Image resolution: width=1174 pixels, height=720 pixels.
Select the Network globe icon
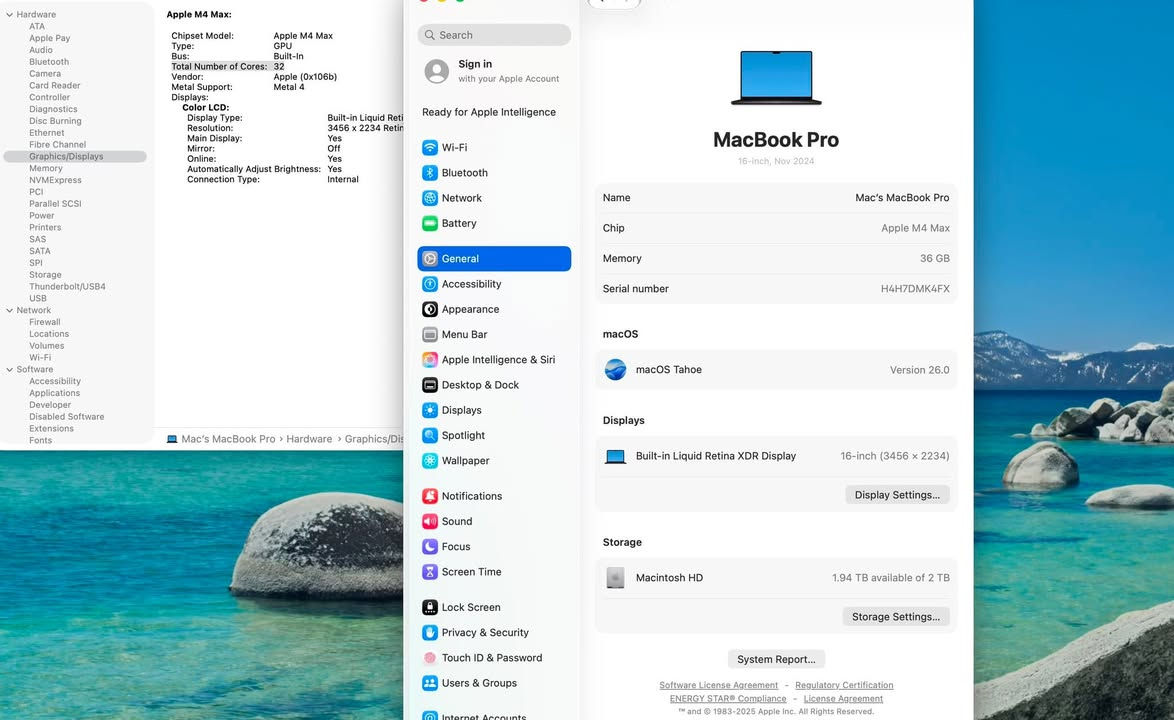pos(430,198)
